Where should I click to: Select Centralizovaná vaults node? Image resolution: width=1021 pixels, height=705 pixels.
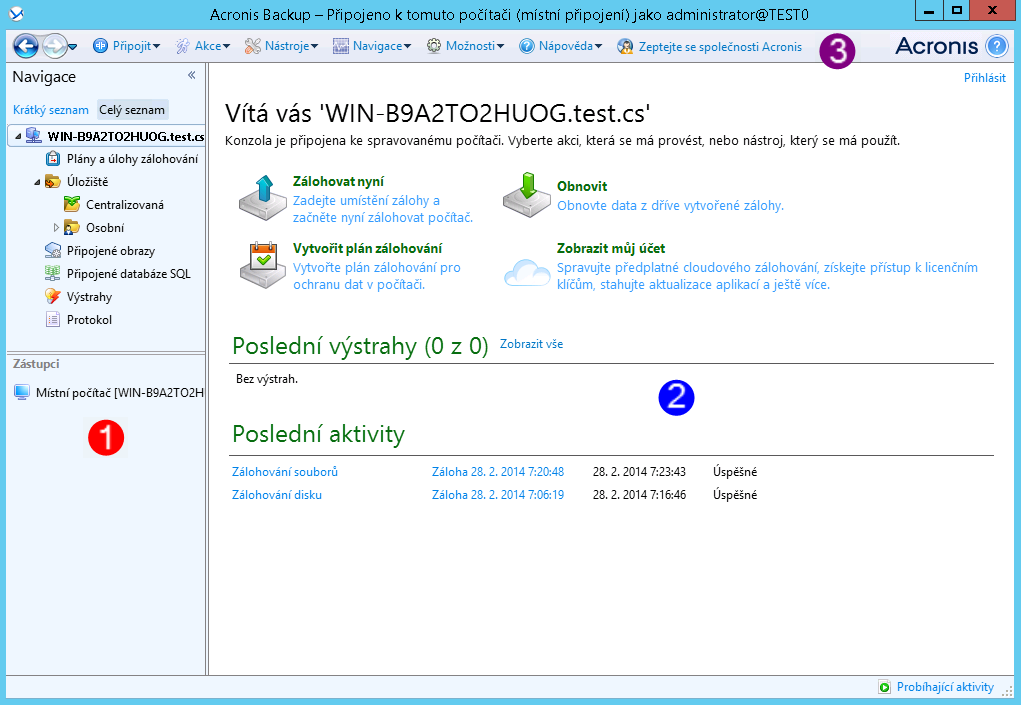[x=125, y=205]
